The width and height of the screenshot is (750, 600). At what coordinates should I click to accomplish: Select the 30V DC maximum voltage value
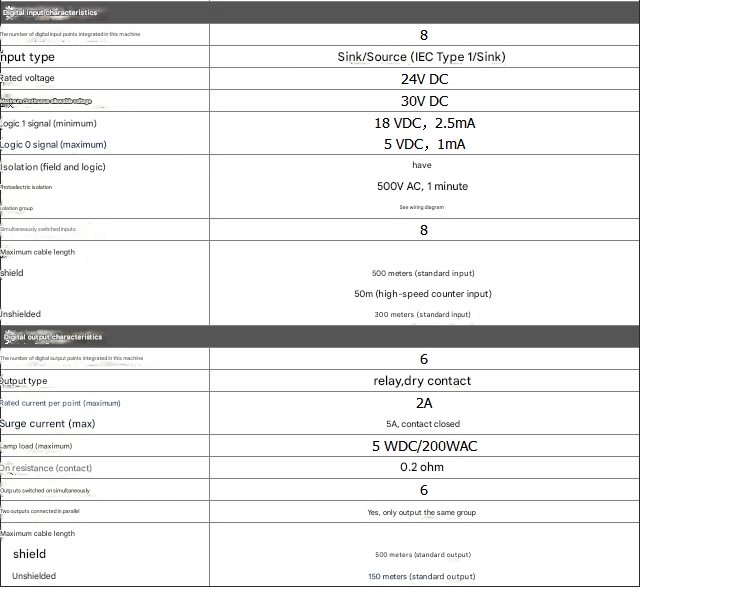tap(424, 101)
